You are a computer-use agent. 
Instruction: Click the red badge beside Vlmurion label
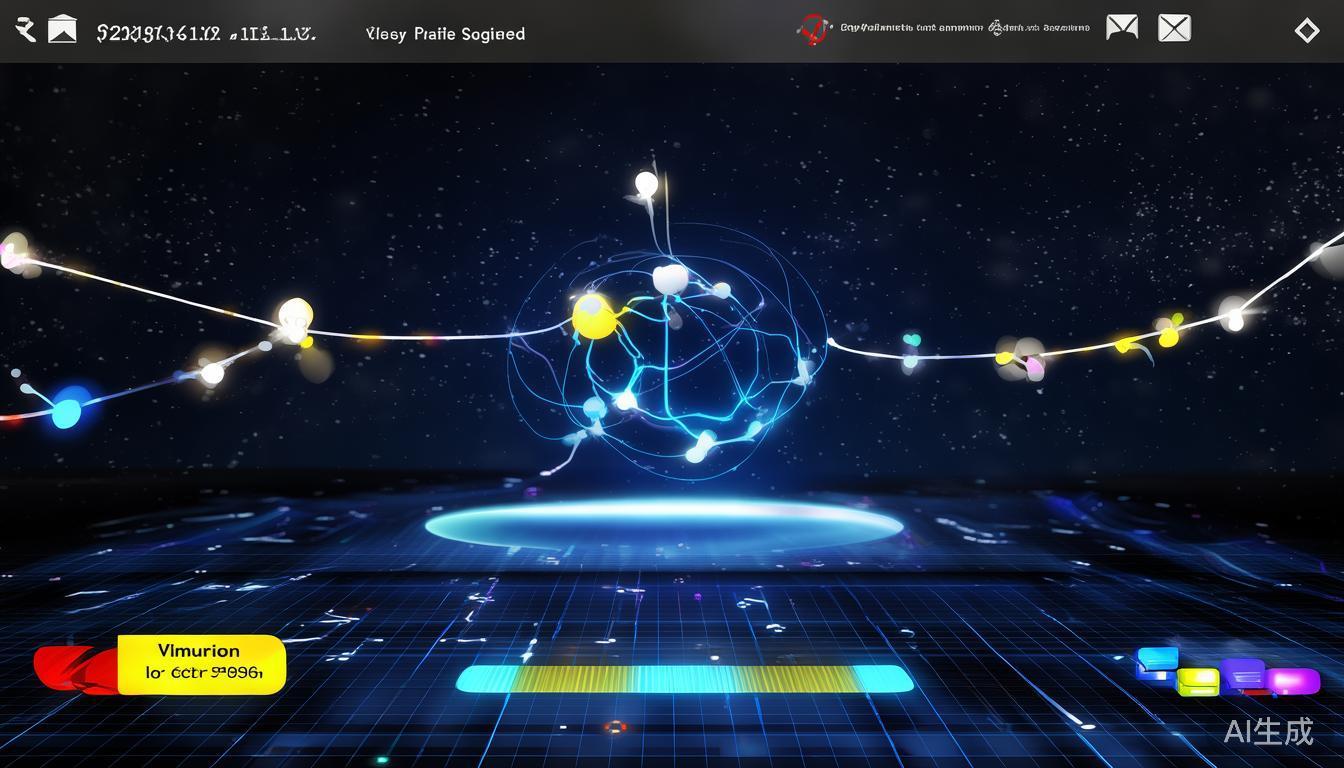72,667
